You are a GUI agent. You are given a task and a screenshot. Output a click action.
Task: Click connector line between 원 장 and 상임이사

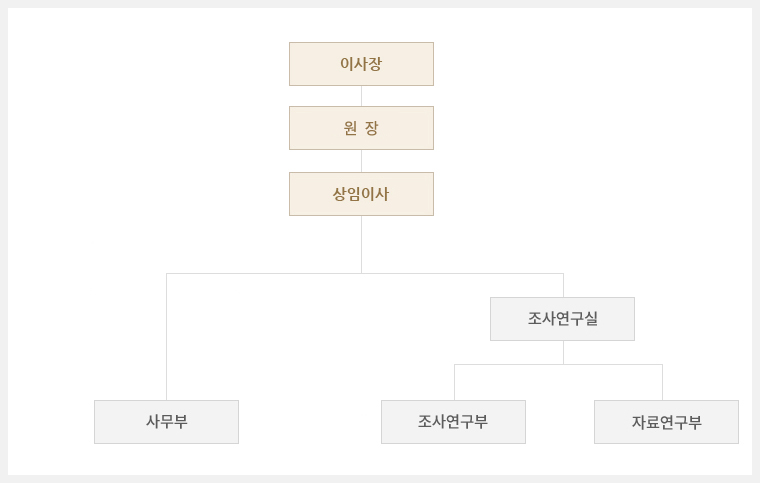361,161
